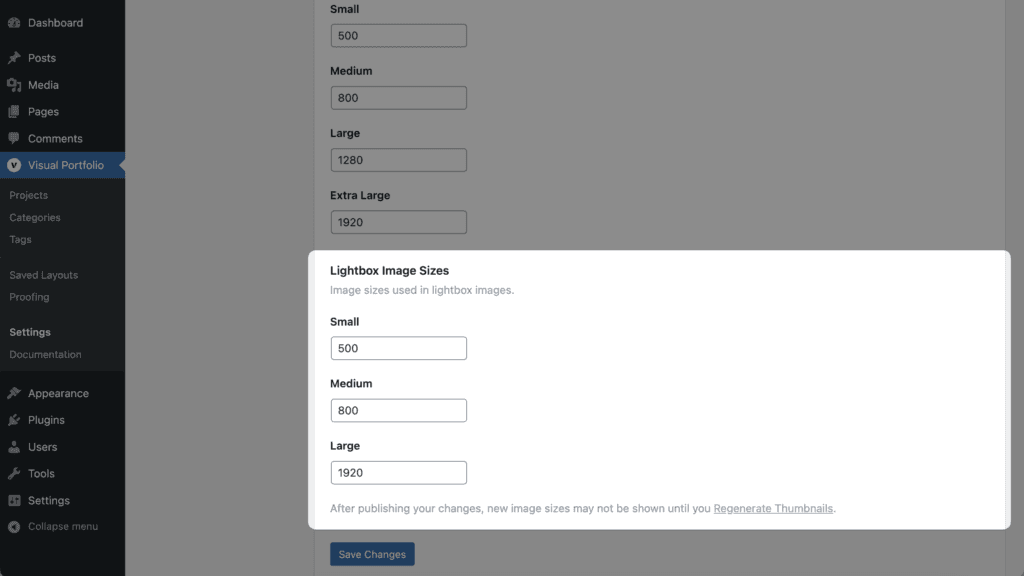Click the Comments speech bubble icon
This screenshot has height=576, width=1024.
click(14, 138)
